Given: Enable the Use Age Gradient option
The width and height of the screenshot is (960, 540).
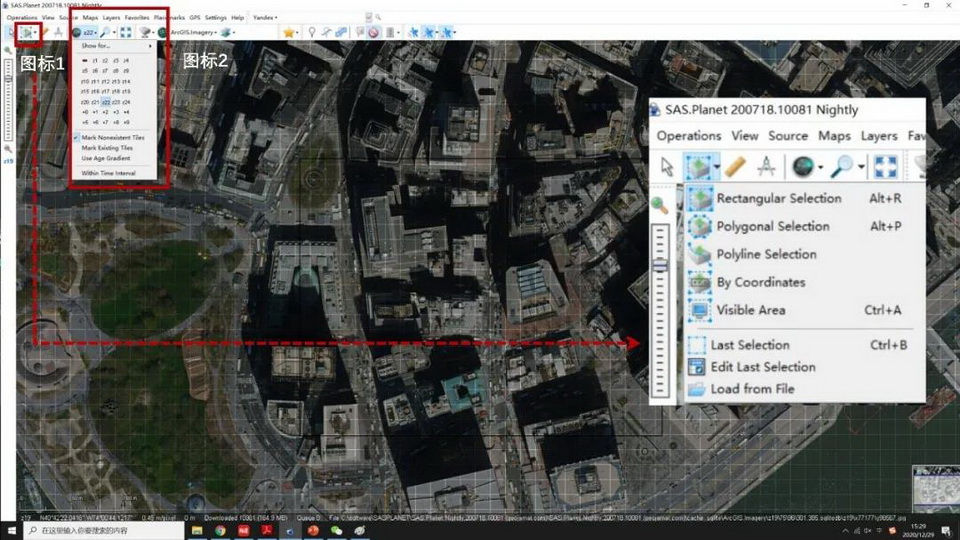Looking at the screenshot, I should (105, 158).
